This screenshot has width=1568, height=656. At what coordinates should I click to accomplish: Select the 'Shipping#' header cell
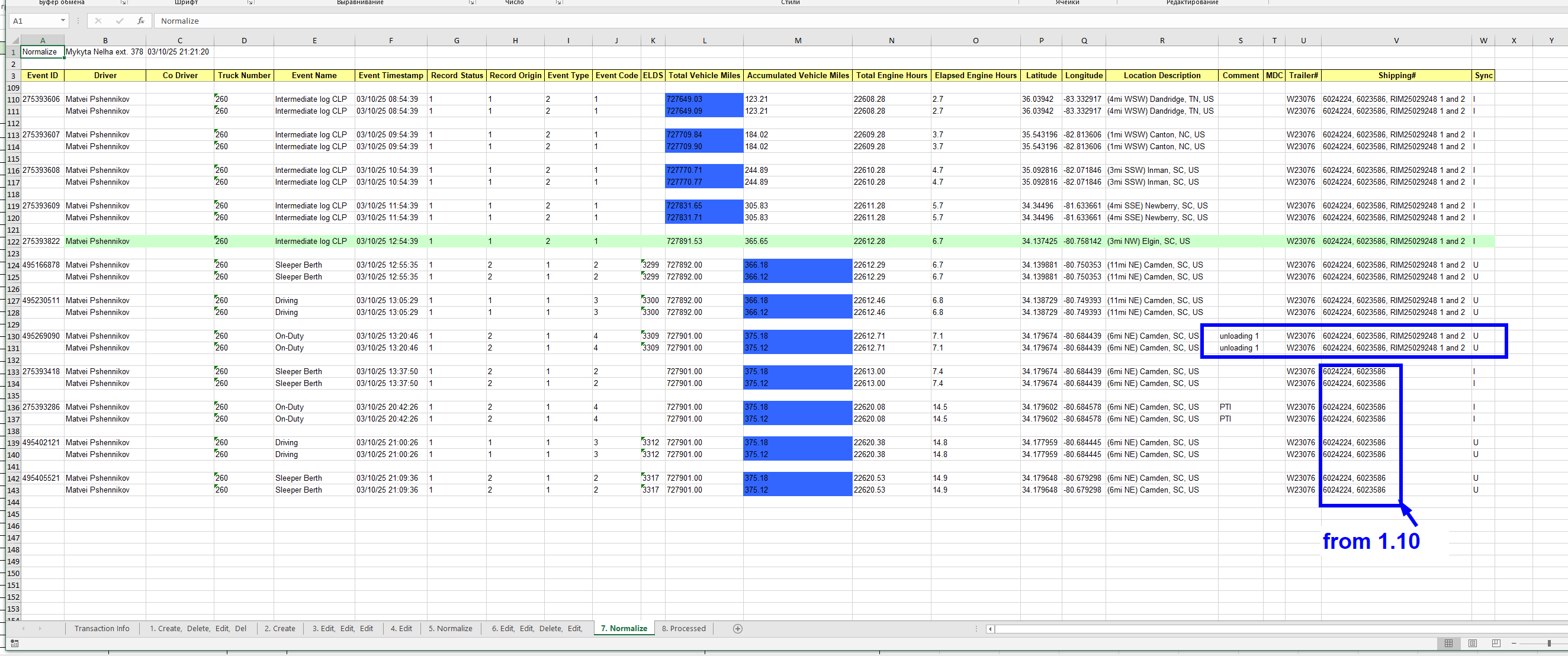tap(1396, 75)
